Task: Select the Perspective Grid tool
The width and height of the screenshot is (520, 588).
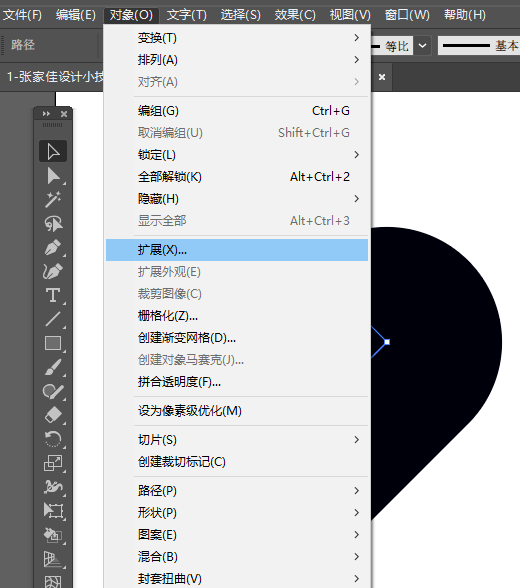Action: (53, 559)
